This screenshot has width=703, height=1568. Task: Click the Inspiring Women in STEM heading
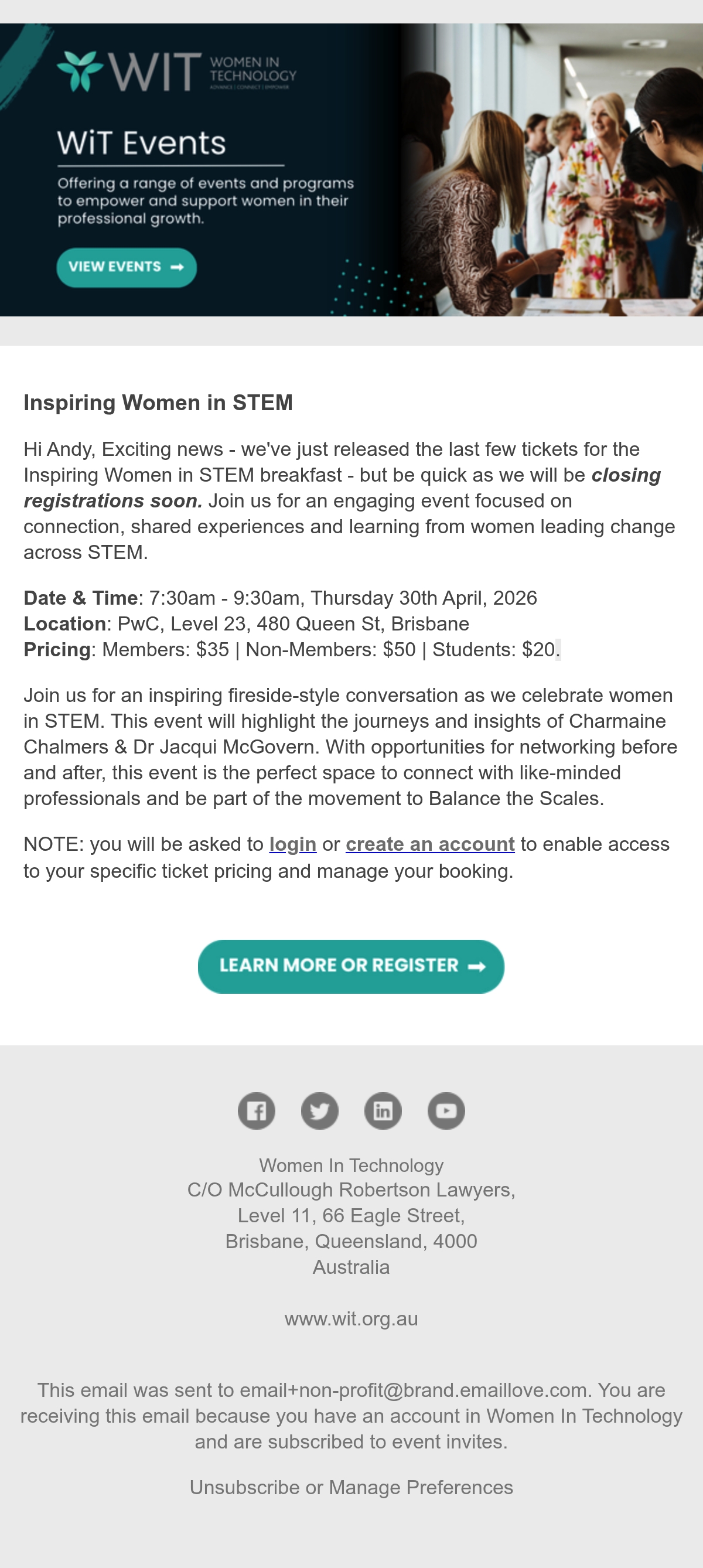(x=158, y=403)
